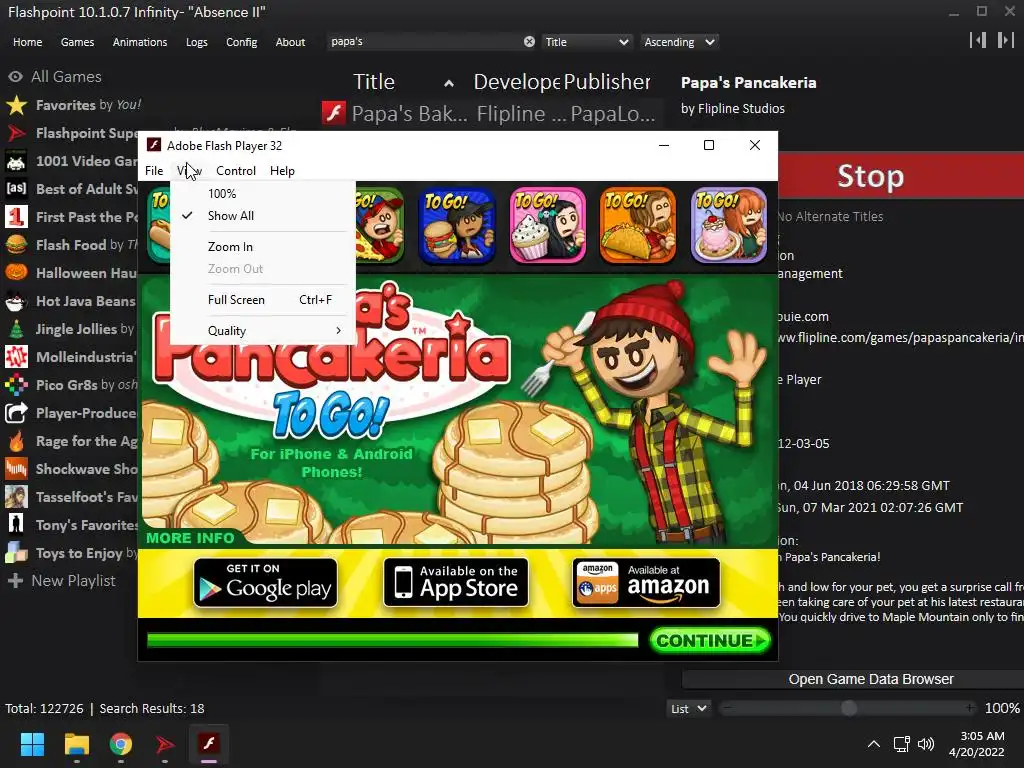Choose Full Screen from View menu

tap(263, 300)
